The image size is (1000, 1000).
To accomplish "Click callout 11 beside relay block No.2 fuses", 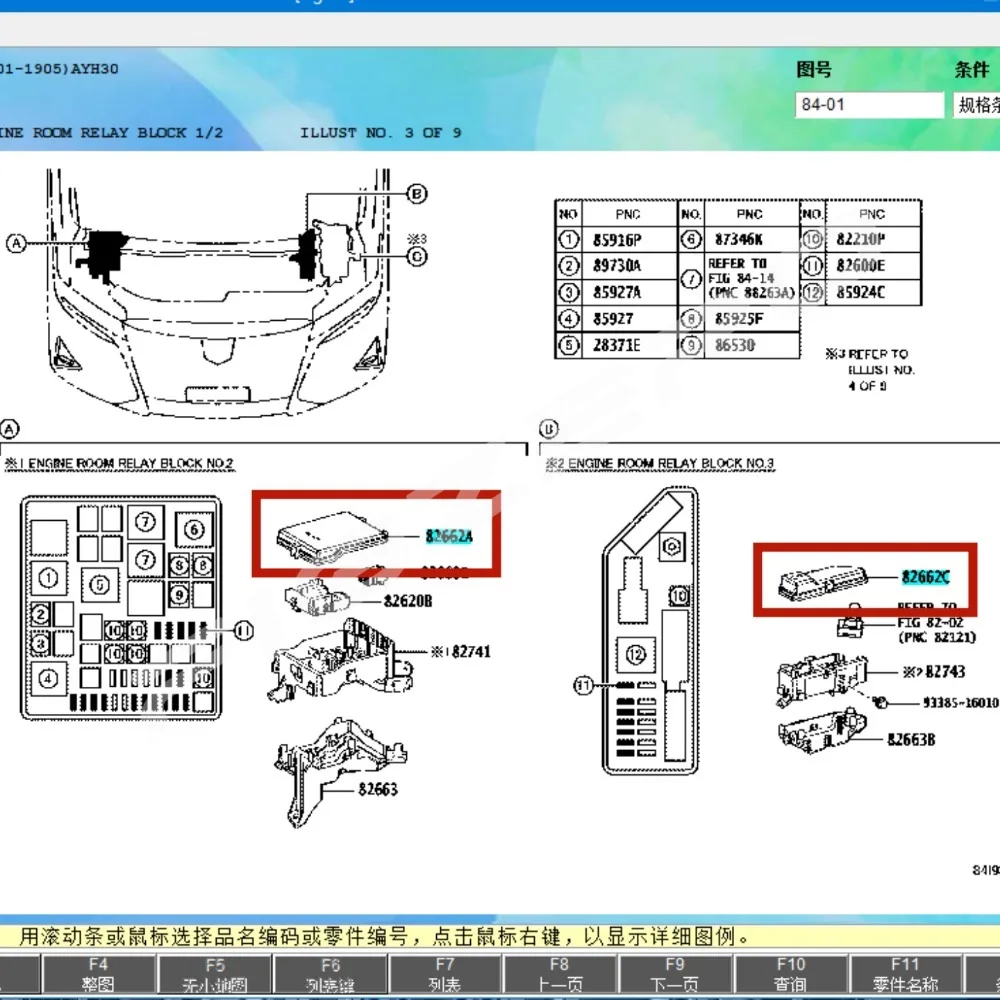I will pyautogui.click(x=244, y=631).
